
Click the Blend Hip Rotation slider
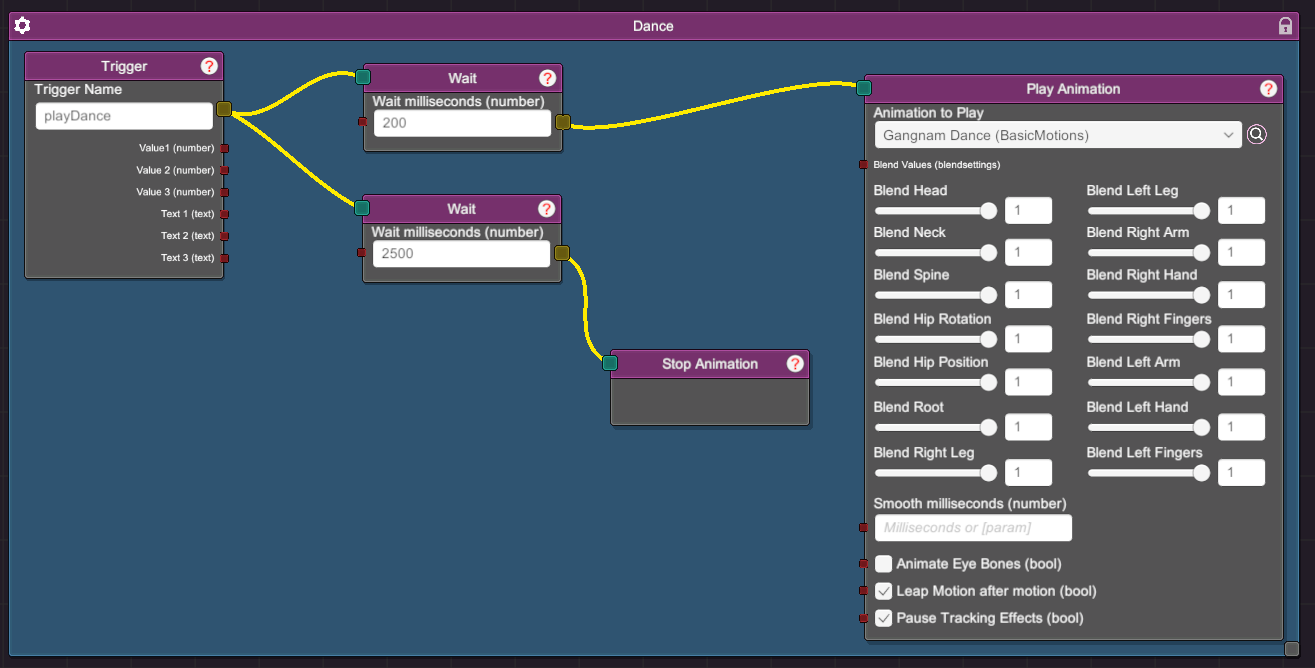pyautogui.click(x=936, y=339)
